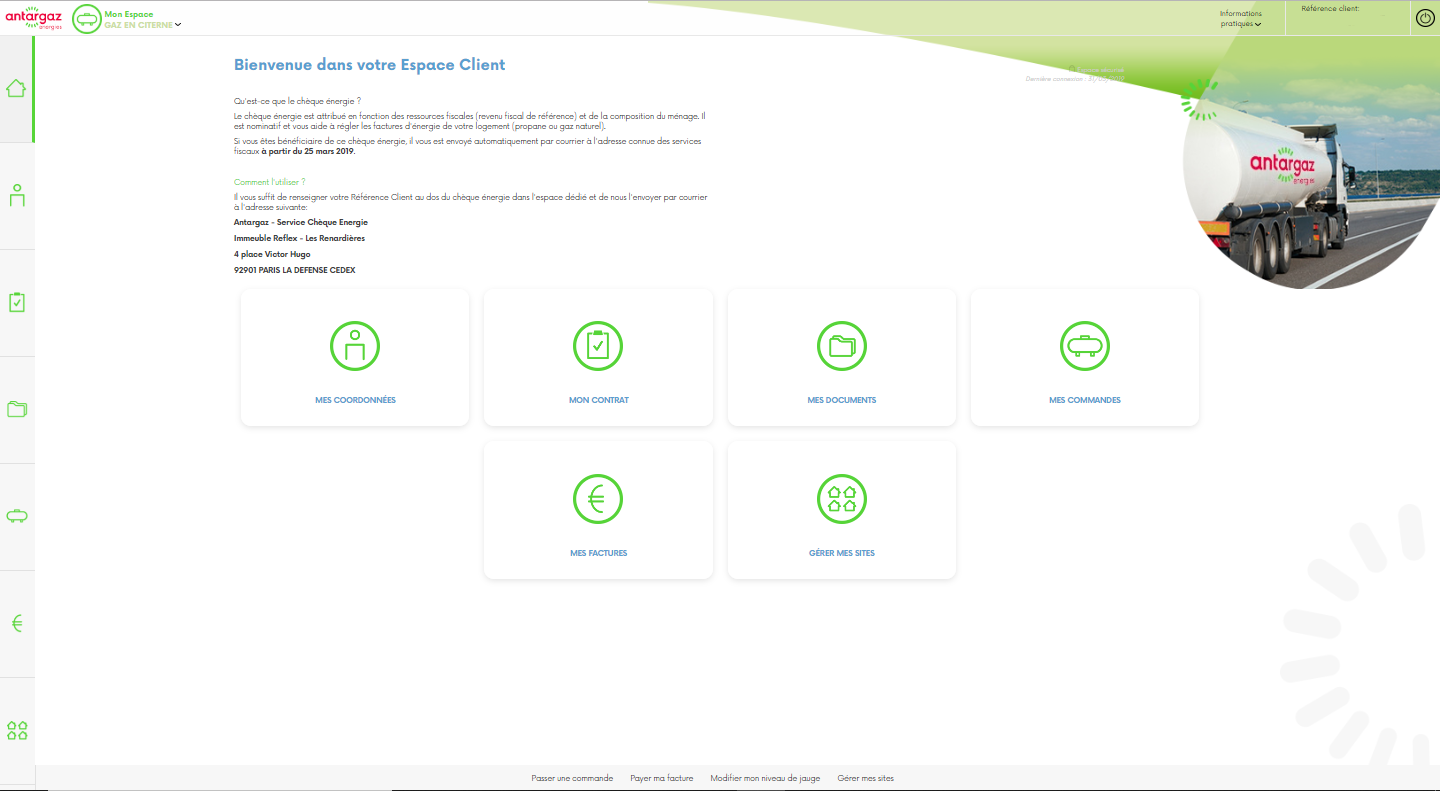1440x791 pixels.
Task: Click Gérer mes sites in the footer
Action: [x=866, y=778]
